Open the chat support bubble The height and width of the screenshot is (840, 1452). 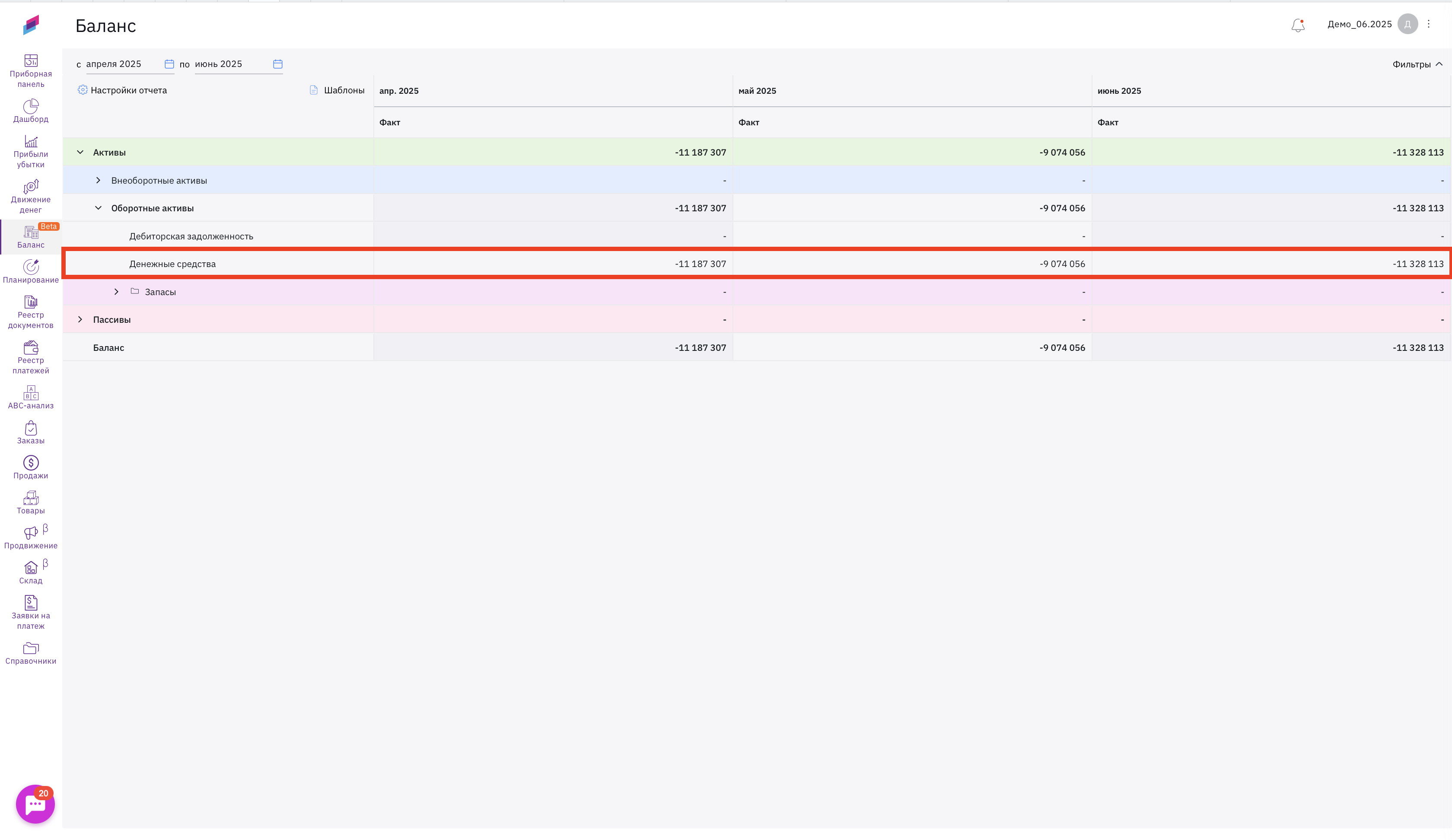pos(35,804)
